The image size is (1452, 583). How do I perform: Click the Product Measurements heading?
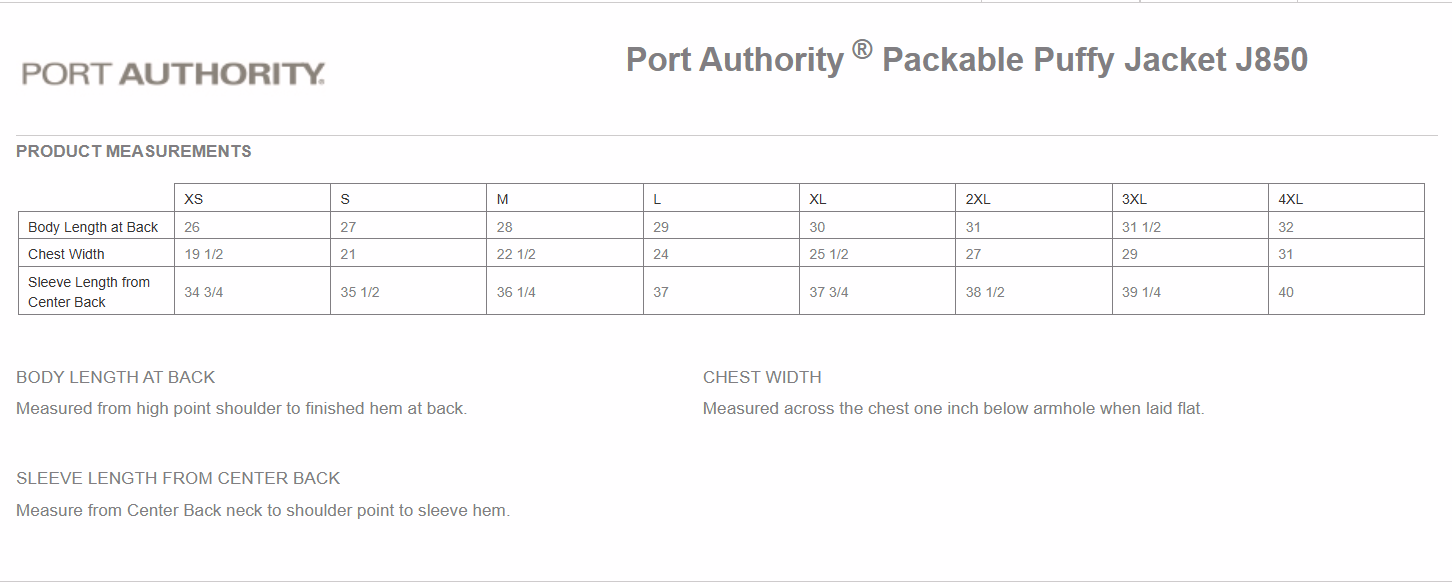134,152
